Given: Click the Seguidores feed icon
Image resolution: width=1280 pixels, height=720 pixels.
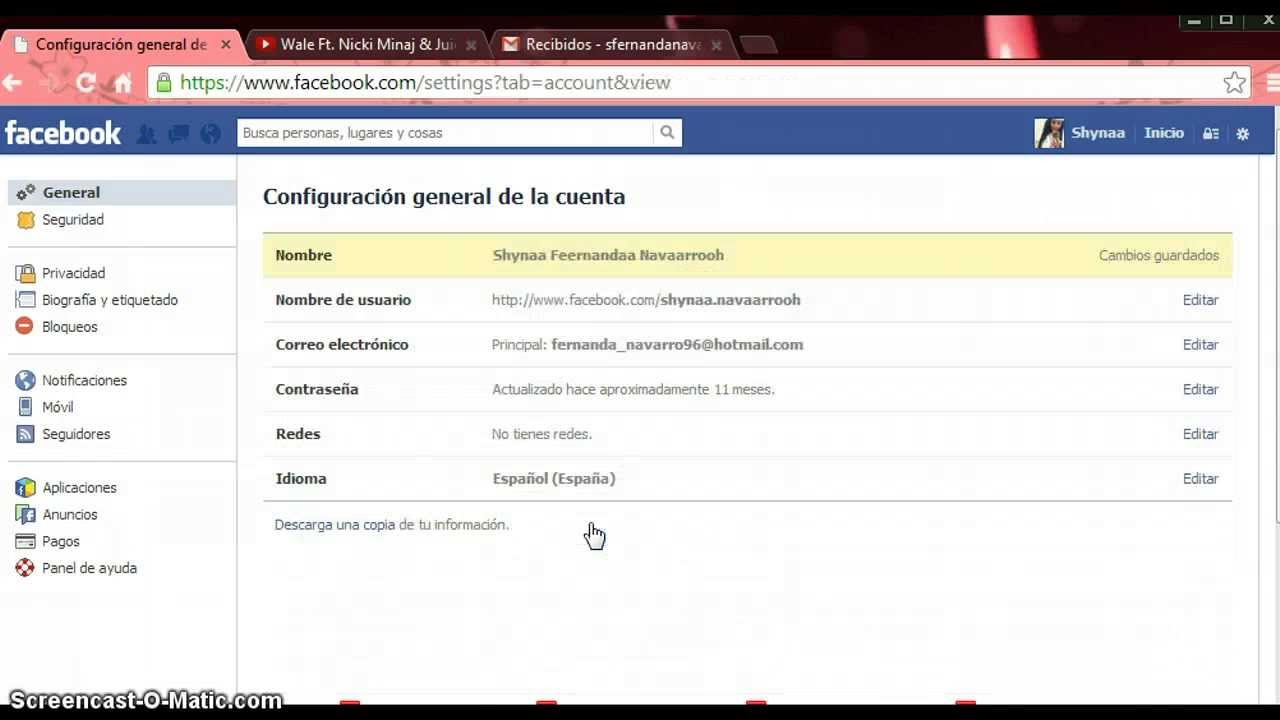Looking at the screenshot, I should [x=26, y=434].
